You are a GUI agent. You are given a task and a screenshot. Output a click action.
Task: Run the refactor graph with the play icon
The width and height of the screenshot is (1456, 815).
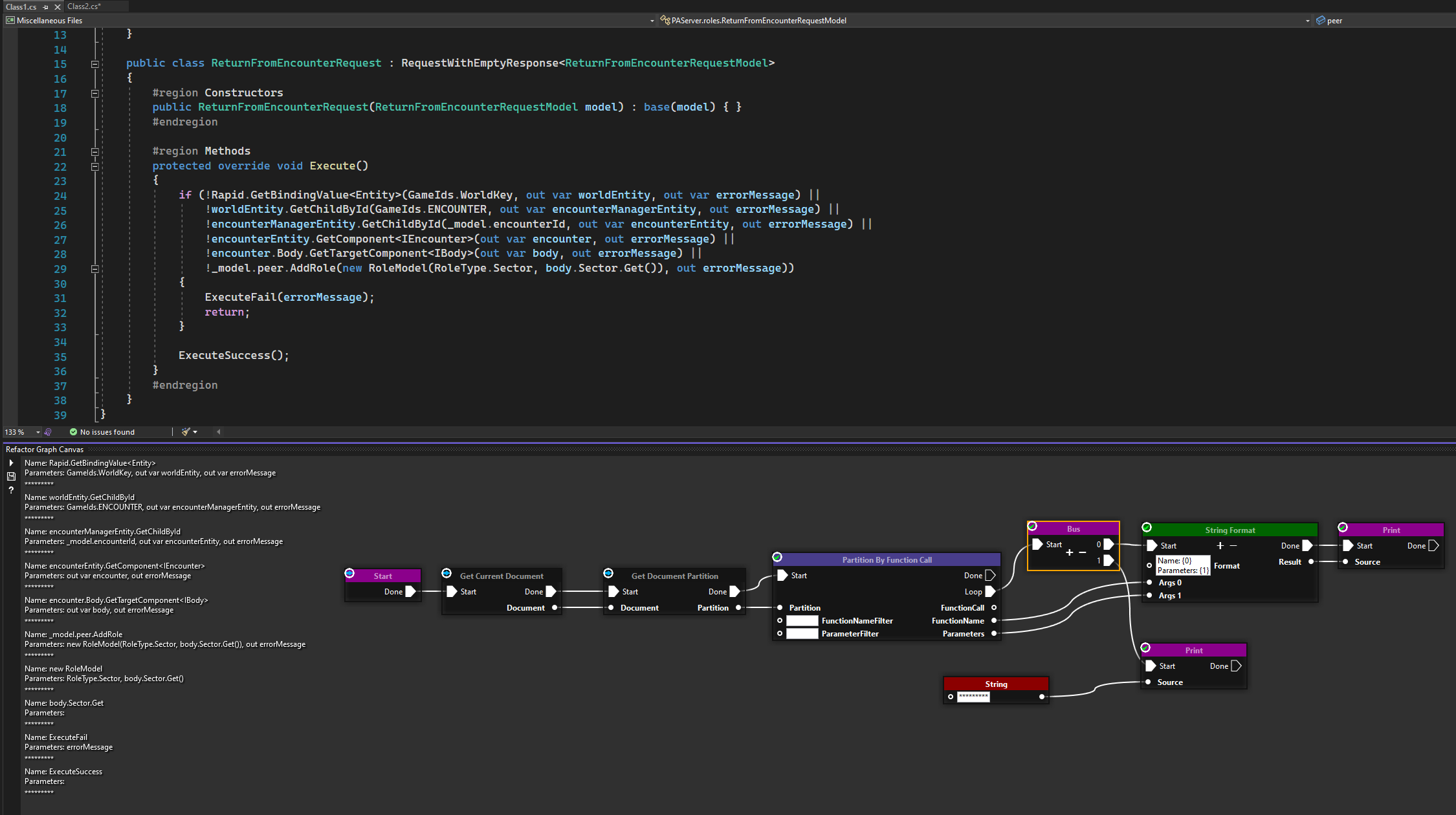pos(11,463)
